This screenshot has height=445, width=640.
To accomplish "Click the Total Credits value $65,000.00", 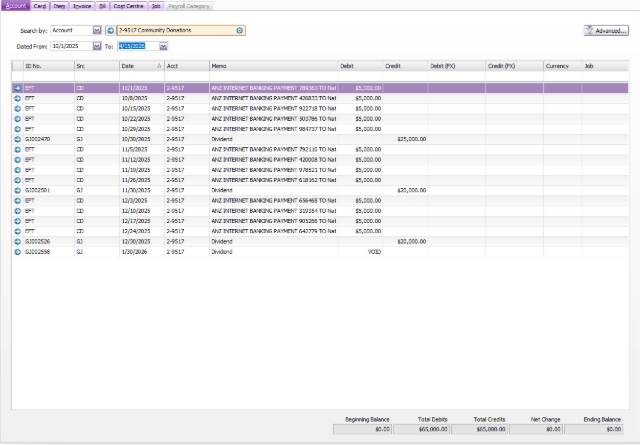I will pos(479,429).
